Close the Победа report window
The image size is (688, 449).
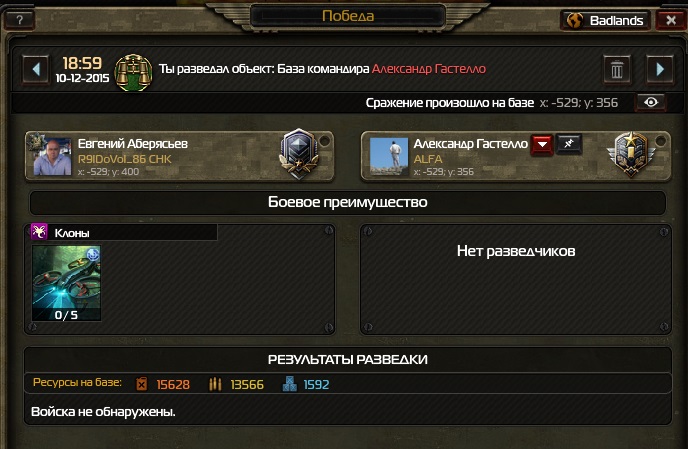coord(670,20)
